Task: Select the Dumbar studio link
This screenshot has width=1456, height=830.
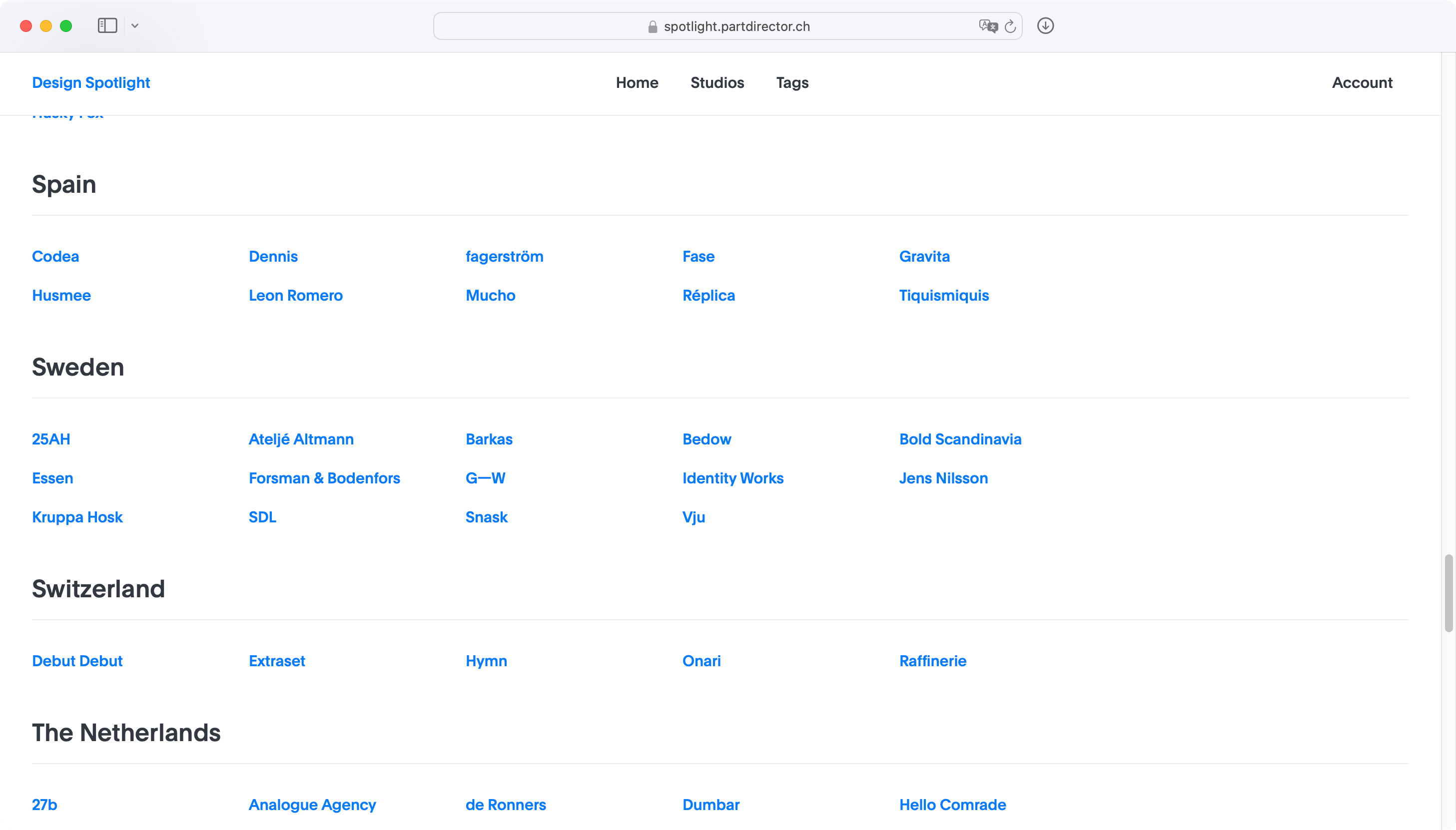Action: point(711,805)
